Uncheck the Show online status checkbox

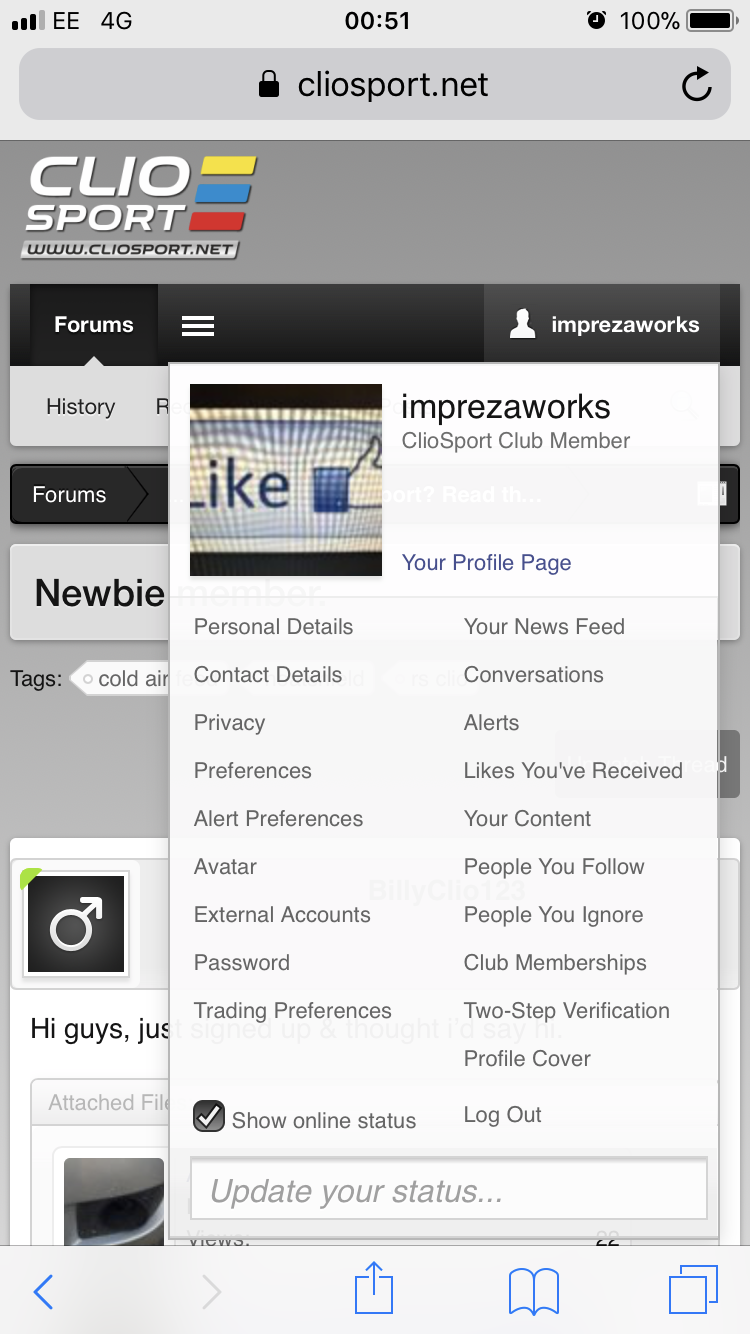(209, 1116)
